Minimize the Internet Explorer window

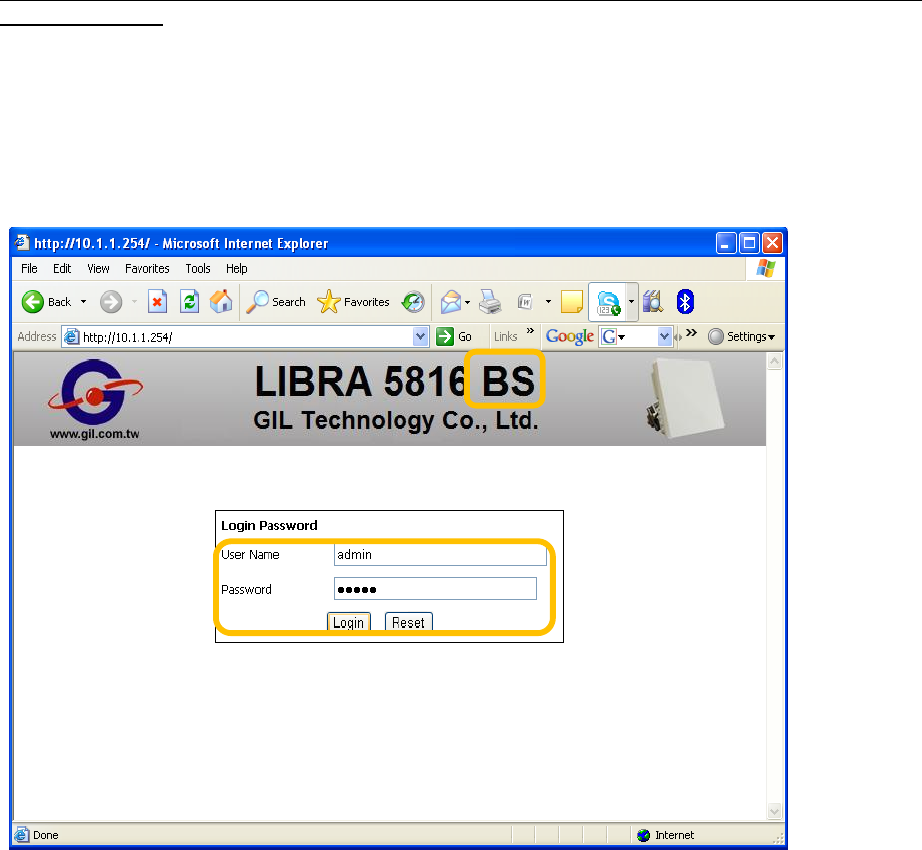point(726,243)
